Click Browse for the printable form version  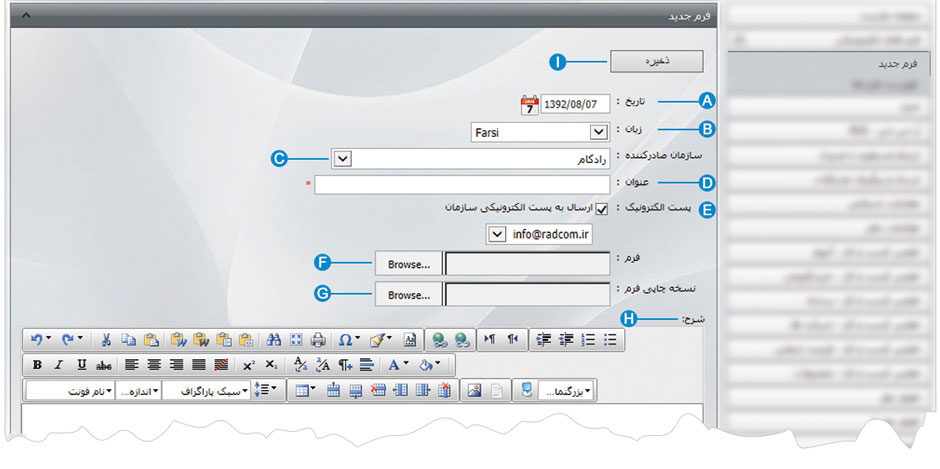click(409, 295)
